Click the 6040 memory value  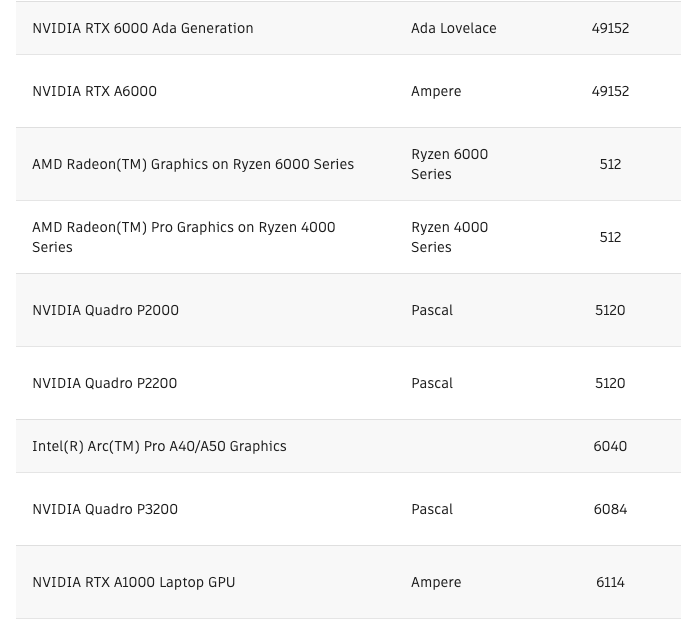610,446
